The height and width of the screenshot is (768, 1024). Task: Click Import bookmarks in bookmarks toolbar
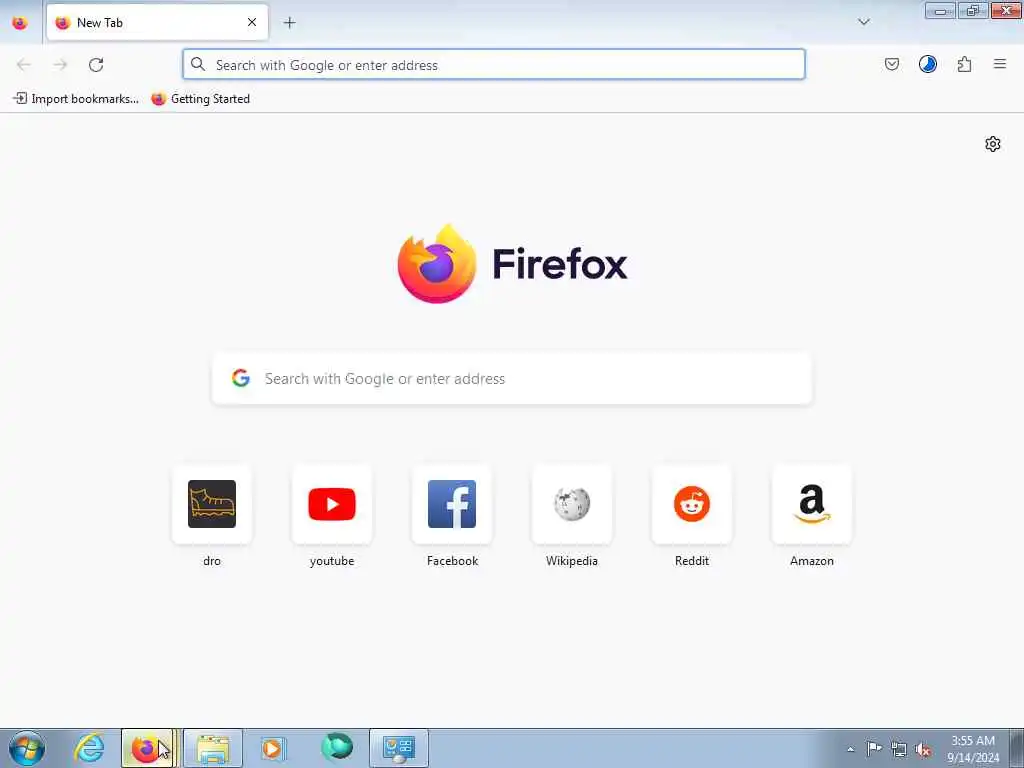click(76, 99)
